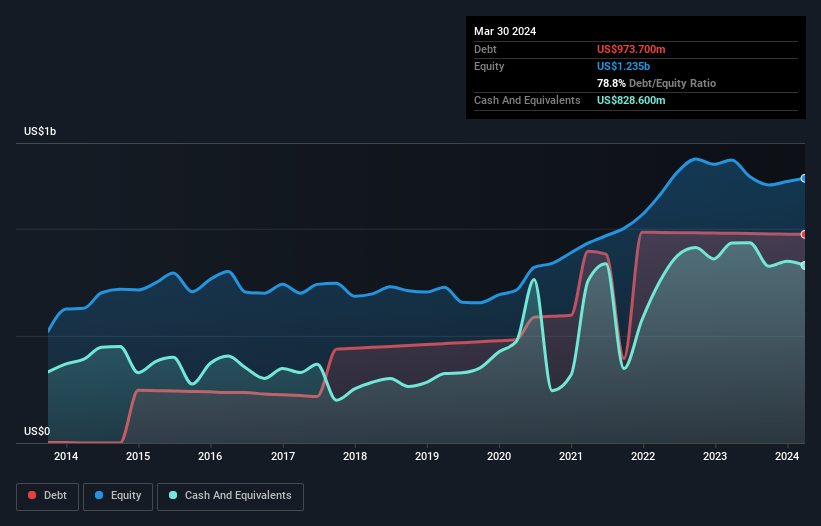Click Cash And Equivalents label in tooltip
The width and height of the screenshot is (821, 526).
527,100
